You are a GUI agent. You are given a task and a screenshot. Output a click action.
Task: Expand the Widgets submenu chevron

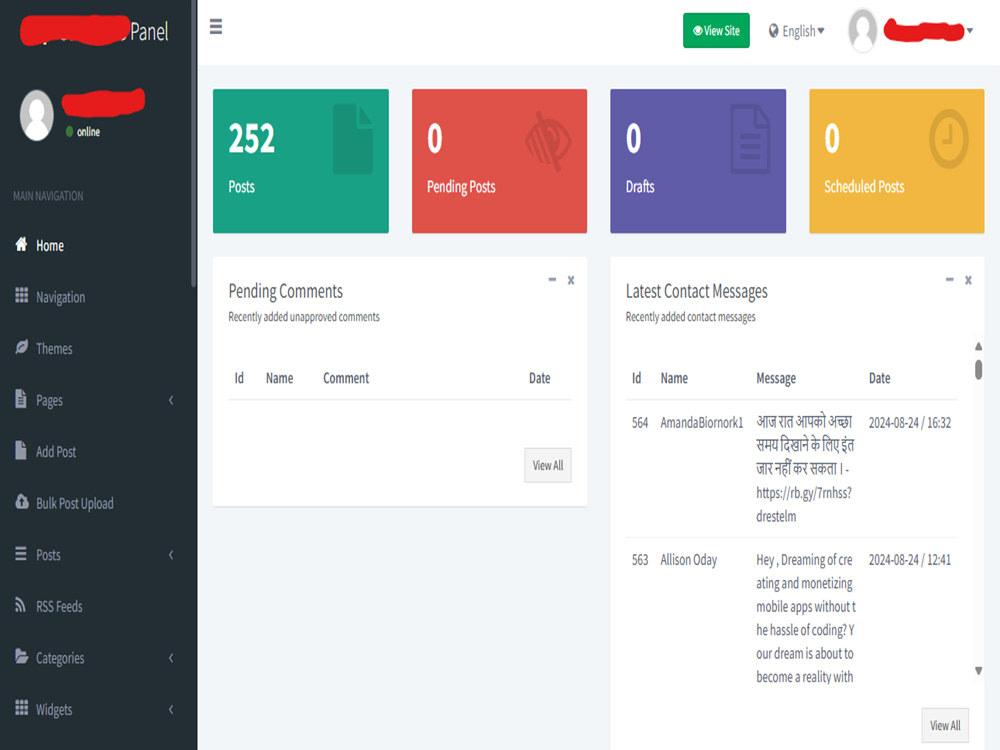171,709
